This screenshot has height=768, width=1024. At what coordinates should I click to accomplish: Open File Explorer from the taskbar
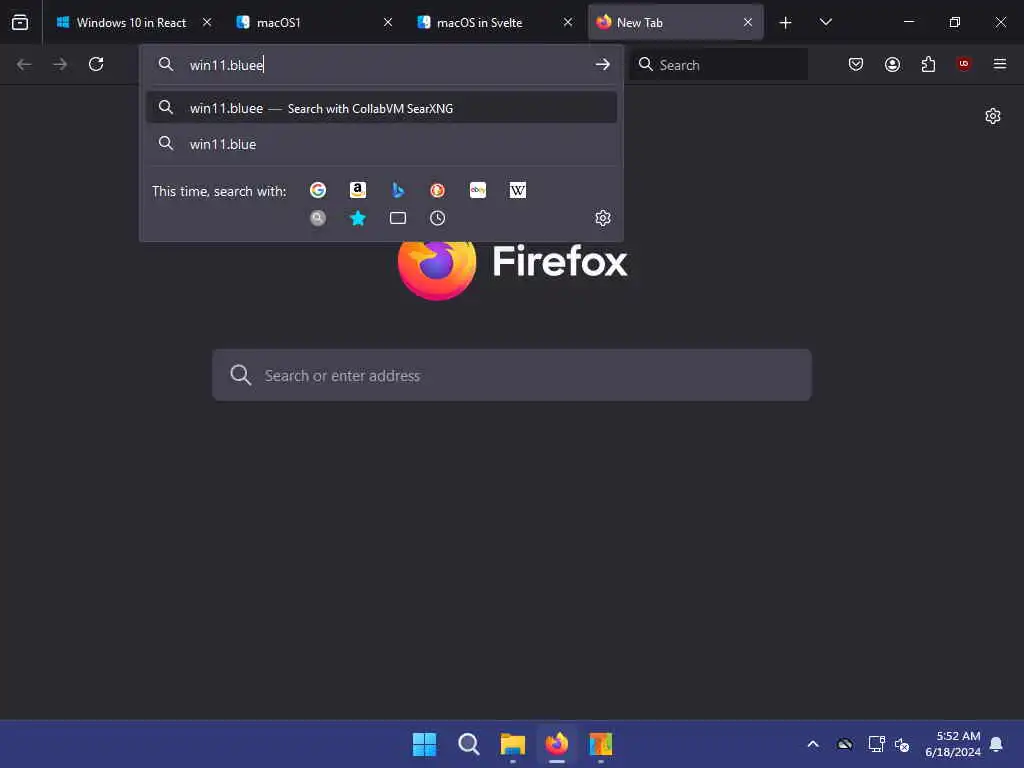[x=513, y=744]
